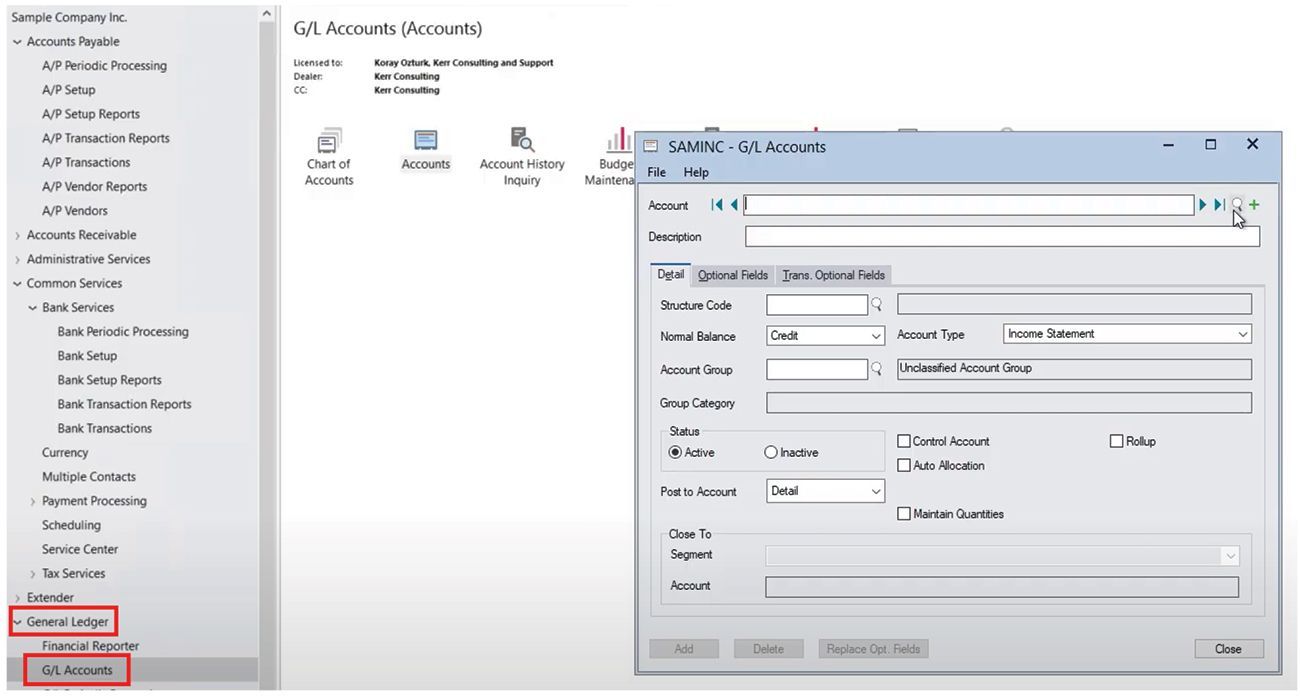This screenshot has width=1300, height=696.
Task: Select Currency in tree
Action: (x=65, y=453)
